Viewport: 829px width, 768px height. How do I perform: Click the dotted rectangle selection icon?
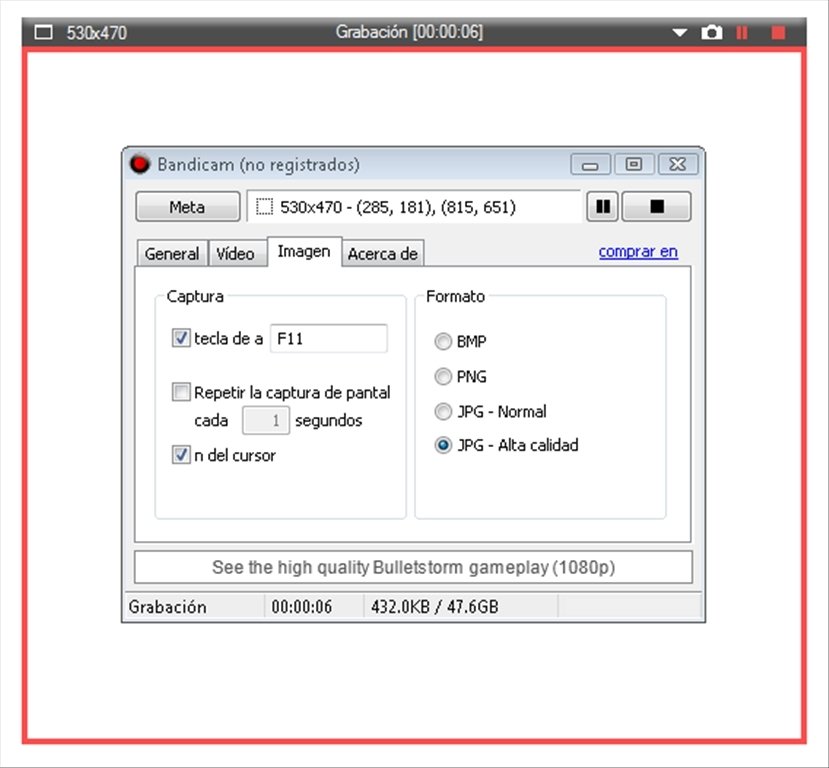264,207
